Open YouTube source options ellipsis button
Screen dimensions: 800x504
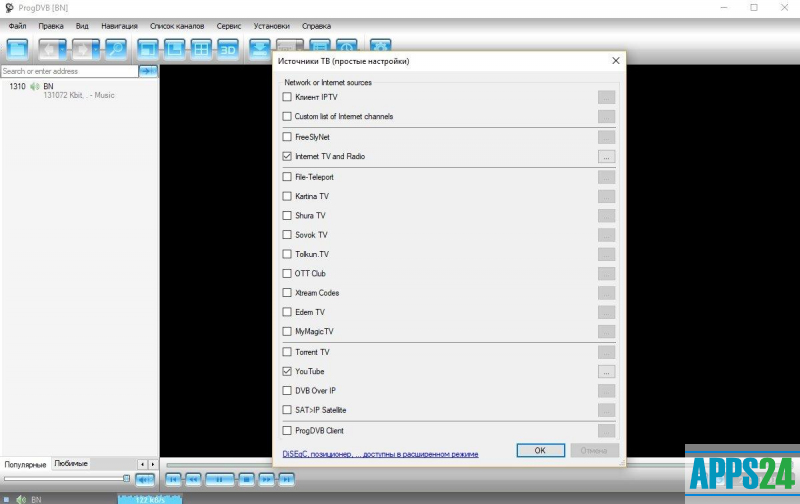click(x=606, y=371)
